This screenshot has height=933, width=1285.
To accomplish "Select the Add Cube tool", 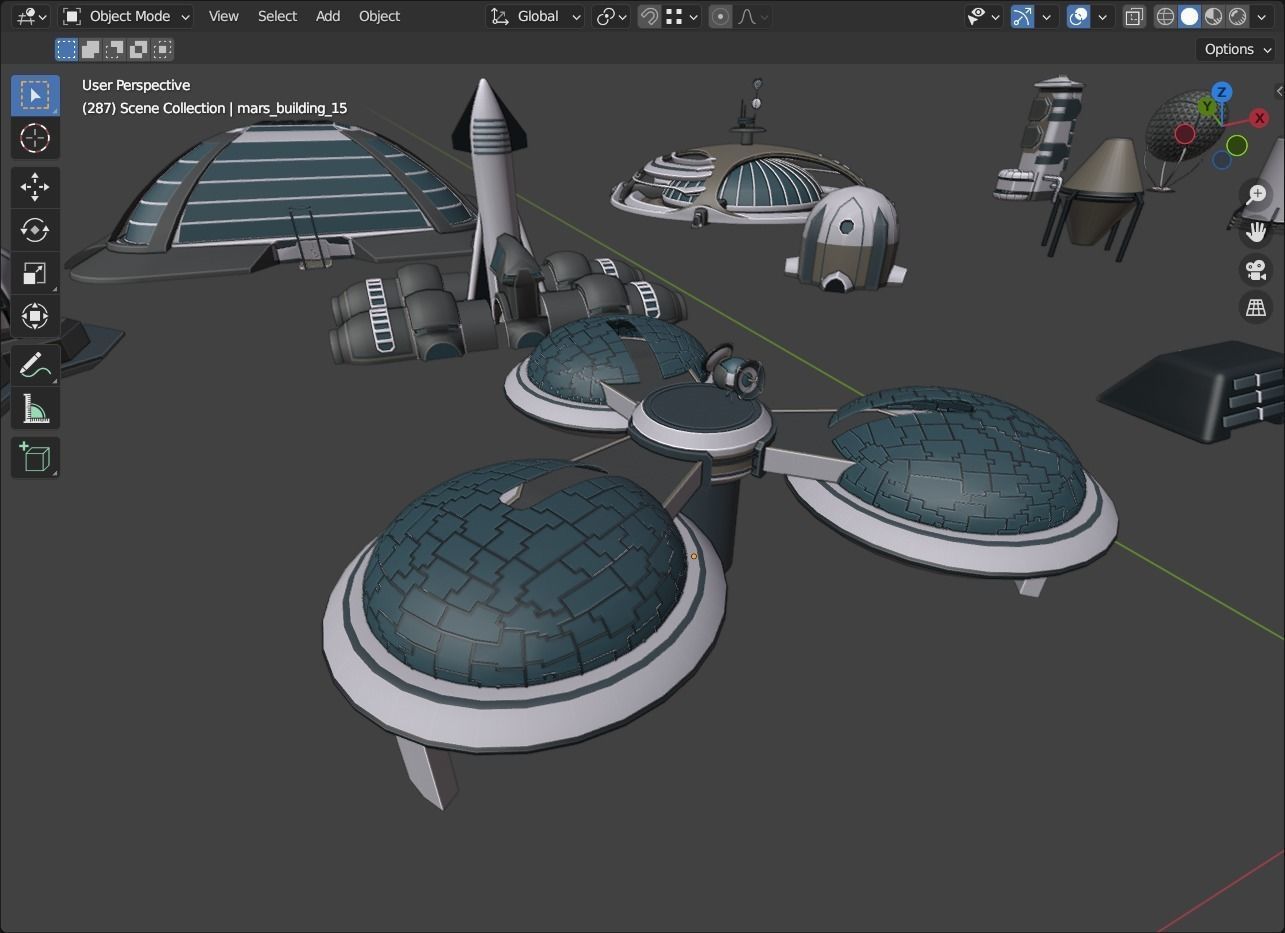I will (34, 457).
